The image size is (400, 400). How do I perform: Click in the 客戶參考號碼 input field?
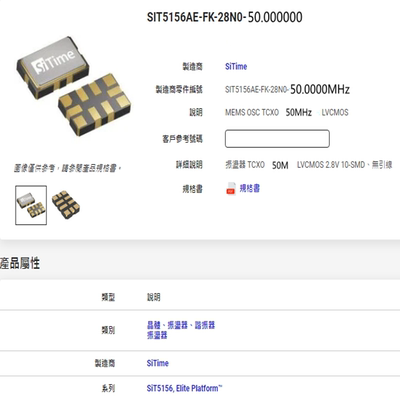(277, 139)
